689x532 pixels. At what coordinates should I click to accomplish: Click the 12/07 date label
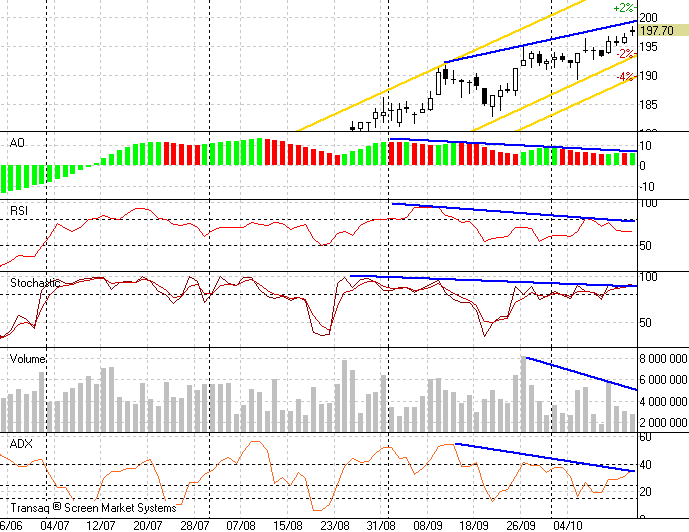tap(101, 525)
